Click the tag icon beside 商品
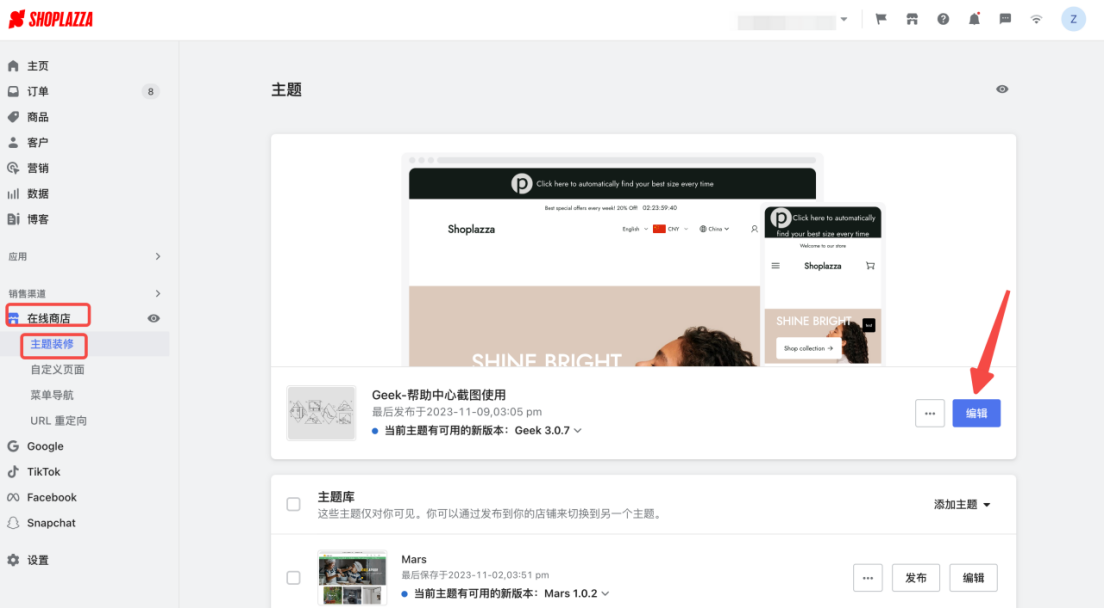 (13, 117)
